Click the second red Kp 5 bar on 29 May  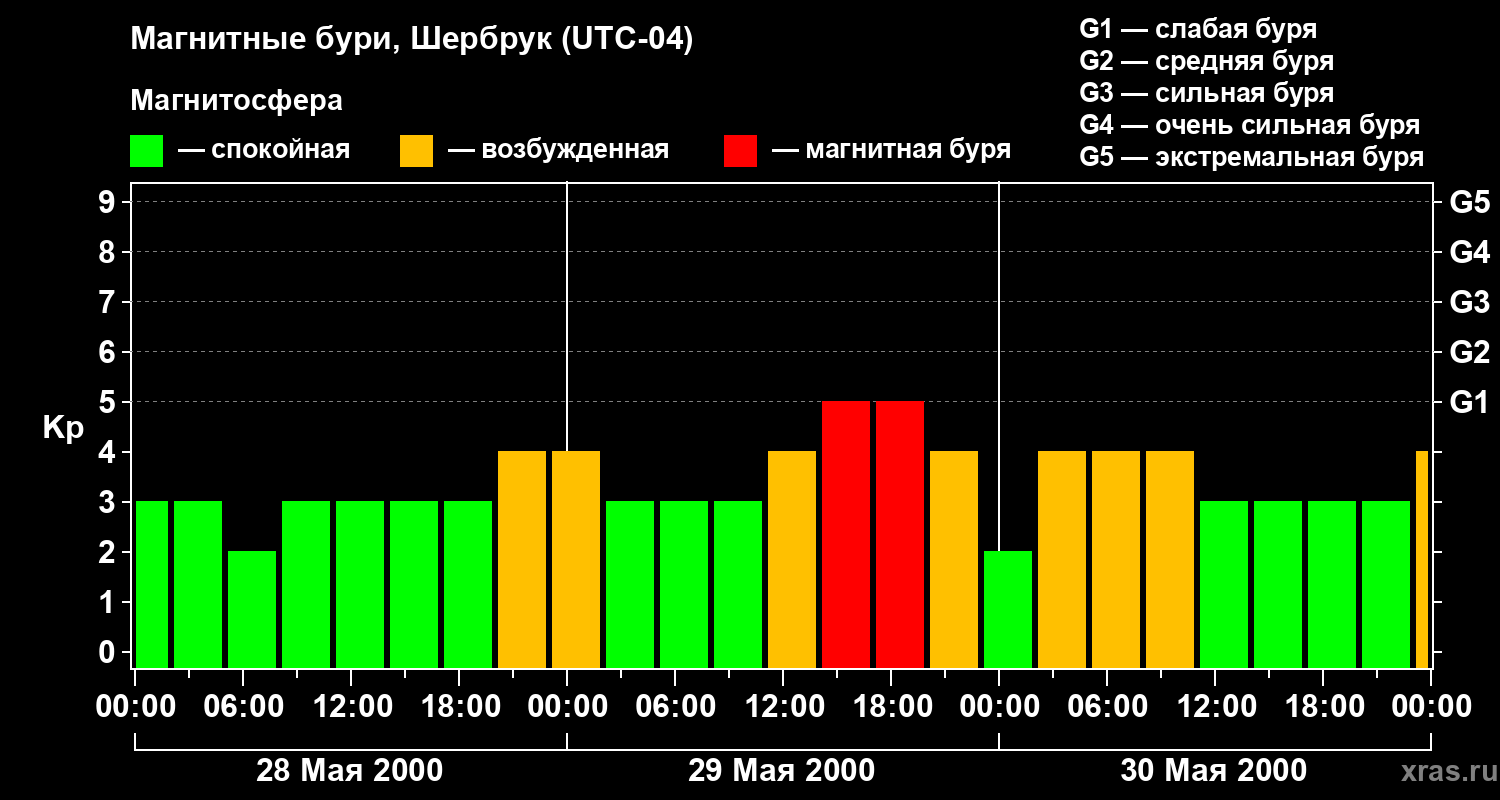pos(900,535)
